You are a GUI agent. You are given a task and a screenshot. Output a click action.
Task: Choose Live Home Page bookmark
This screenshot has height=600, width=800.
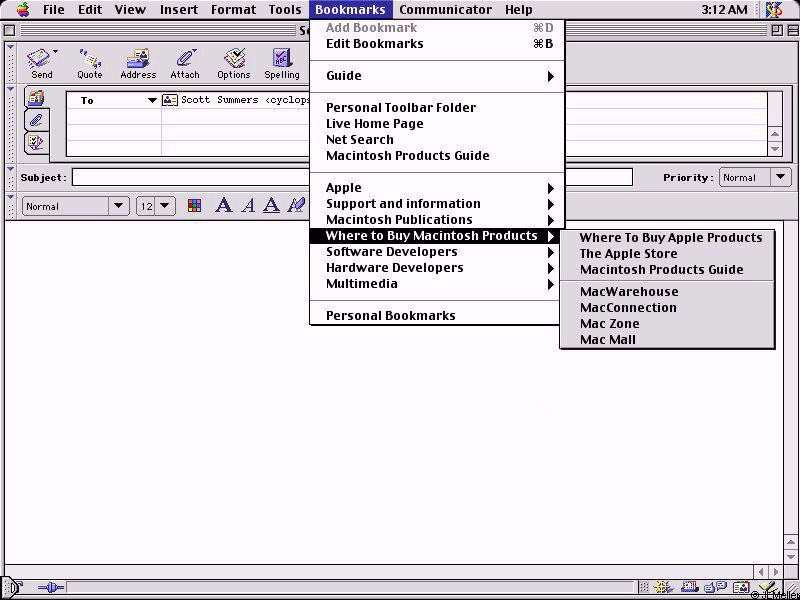(x=437, y=124)
